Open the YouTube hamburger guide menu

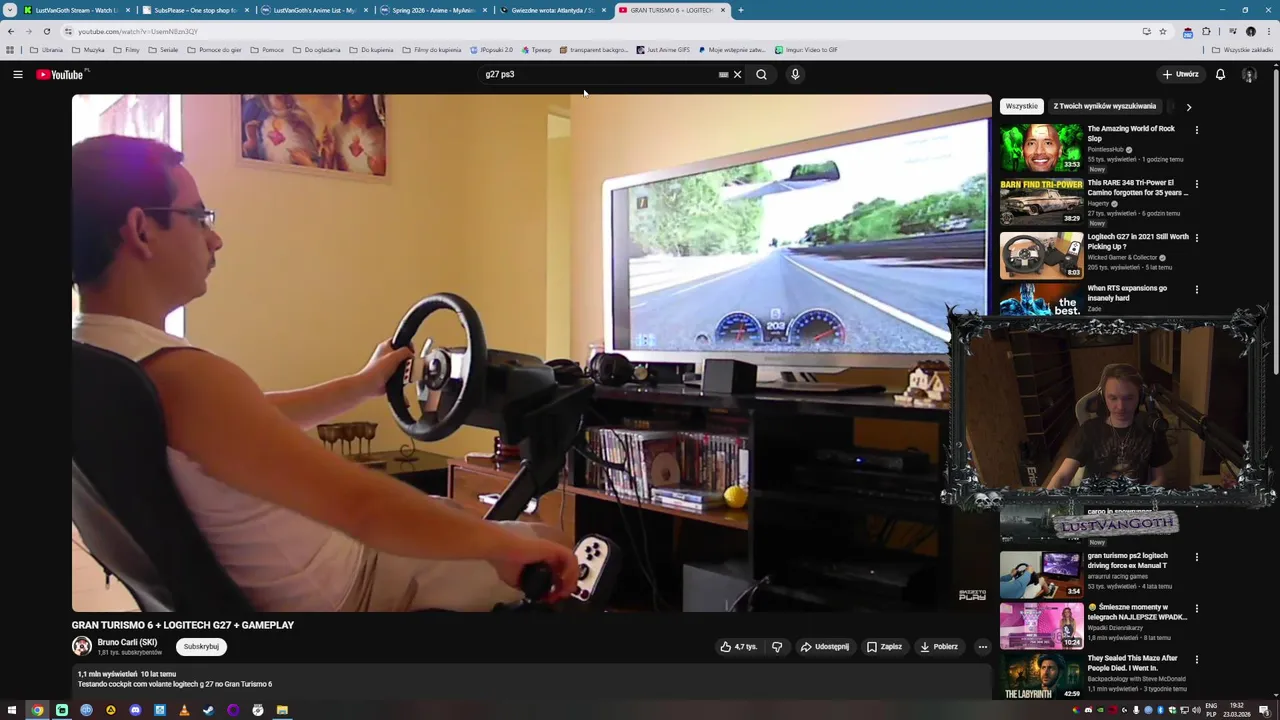(x=17, y=74)
